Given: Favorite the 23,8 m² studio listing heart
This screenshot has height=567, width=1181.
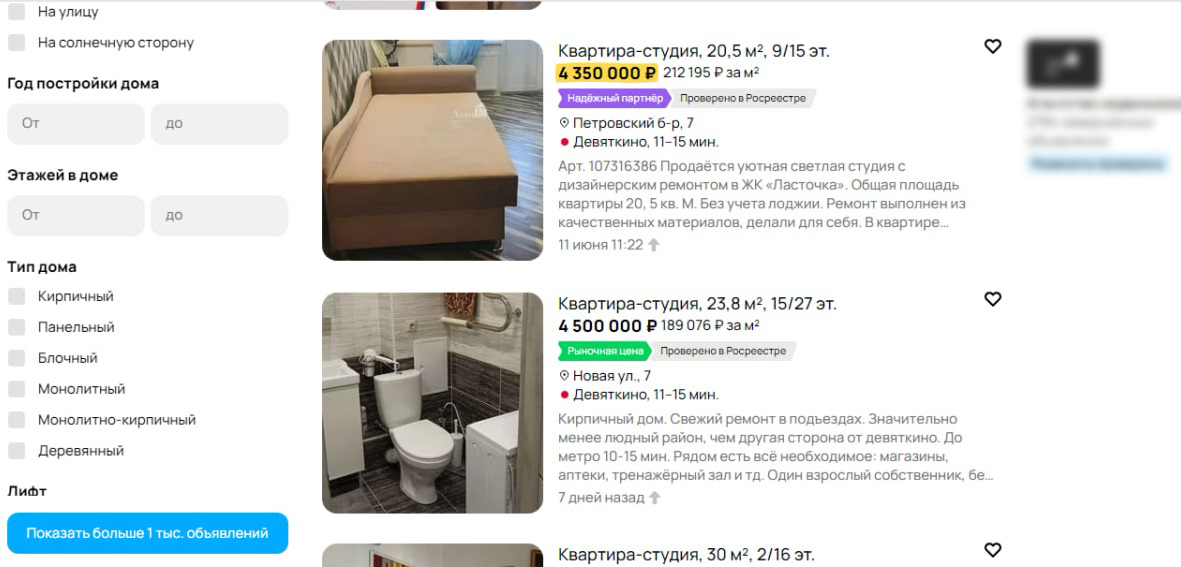Looking at the screenshot, I should [993, 300].
